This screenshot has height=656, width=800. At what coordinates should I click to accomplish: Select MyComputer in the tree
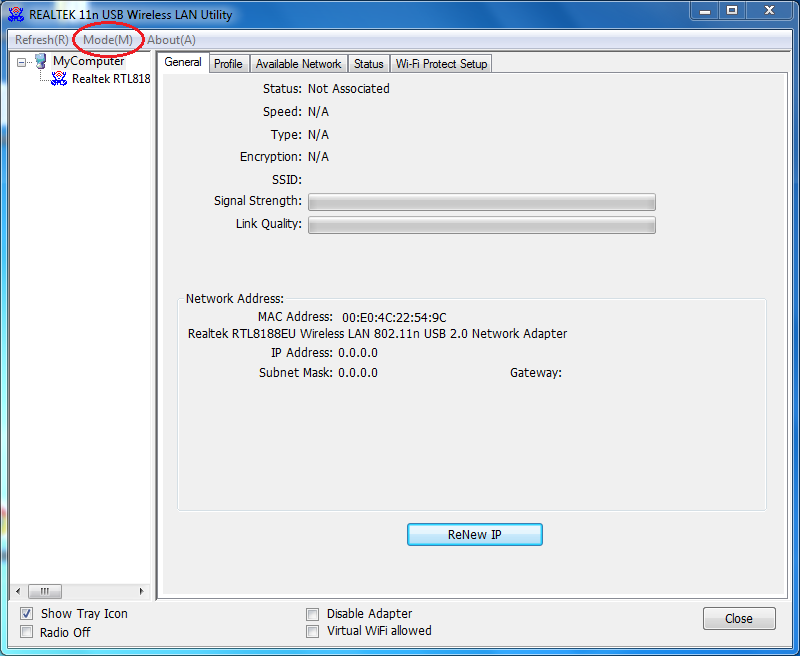(x=88, y=61)
